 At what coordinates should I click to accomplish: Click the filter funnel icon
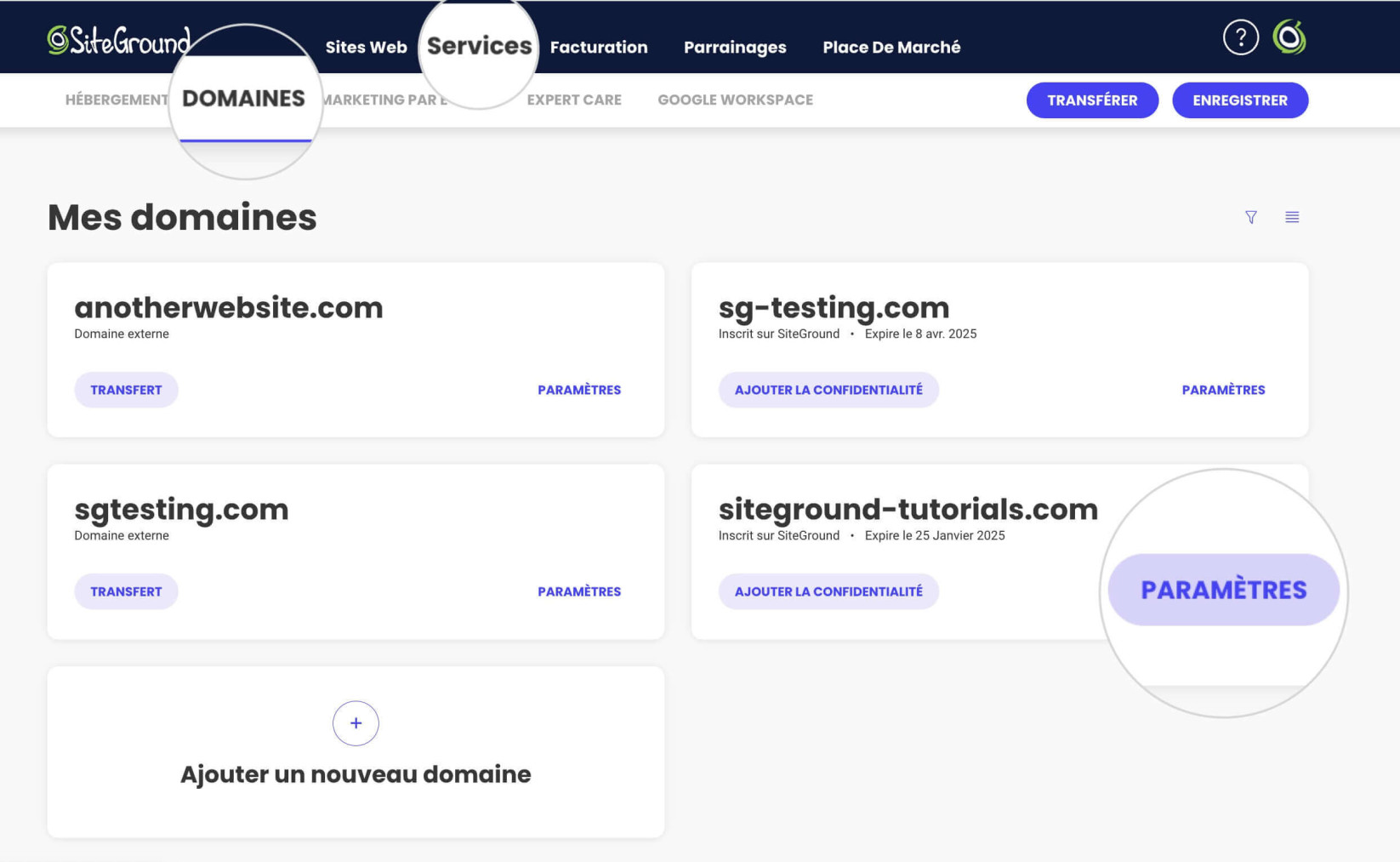pos(1250,217)
